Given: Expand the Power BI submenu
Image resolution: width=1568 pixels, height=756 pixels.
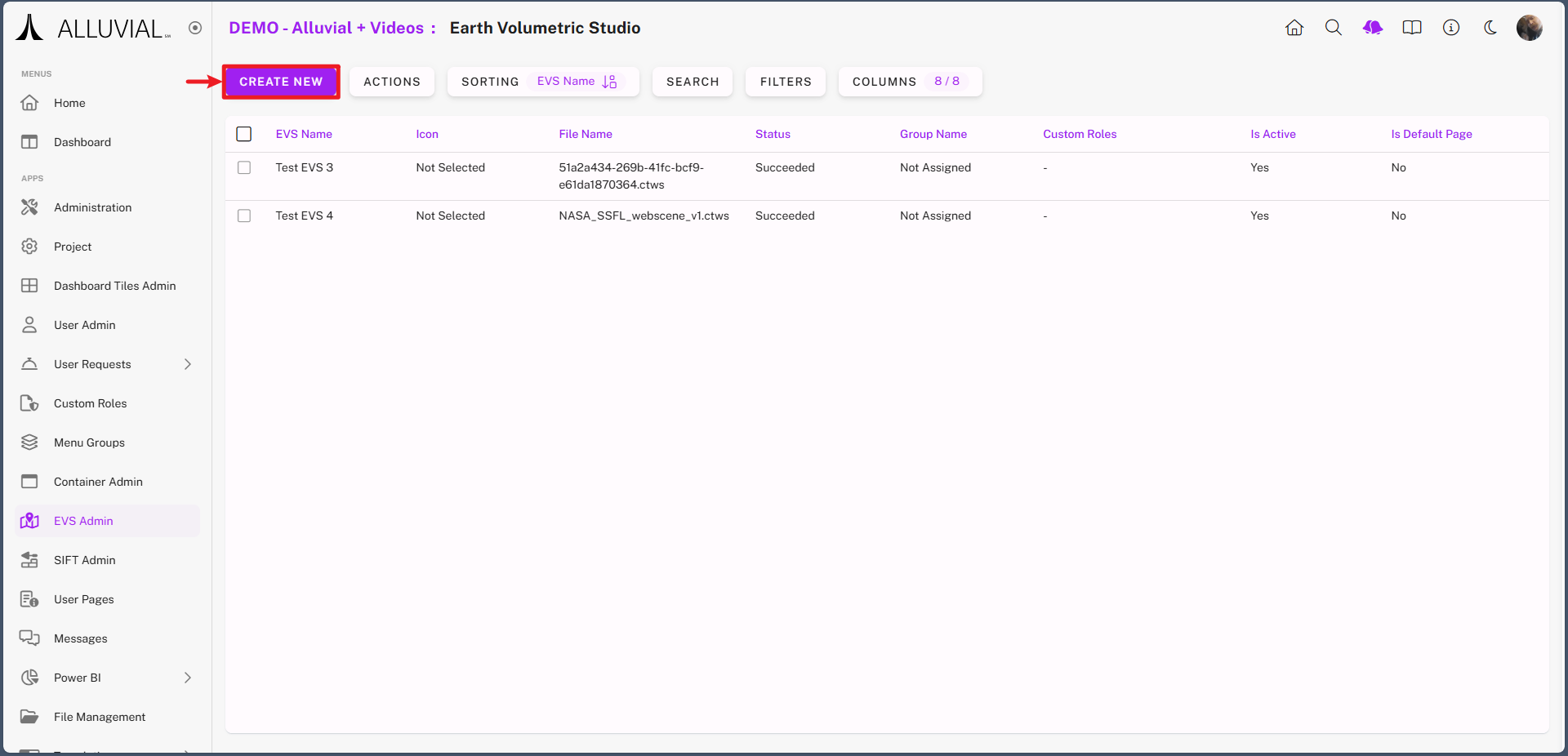Looking at the screenshot, I should [188, 678].
